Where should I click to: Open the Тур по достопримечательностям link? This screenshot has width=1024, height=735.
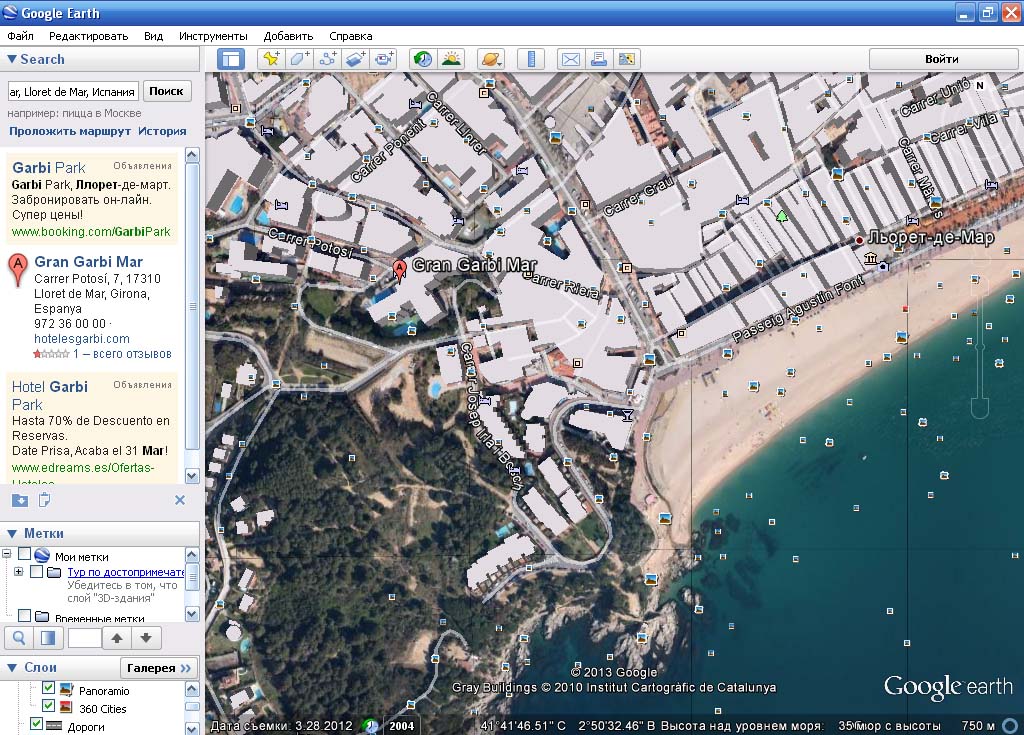pyautogui.click(x=125, y=572)
